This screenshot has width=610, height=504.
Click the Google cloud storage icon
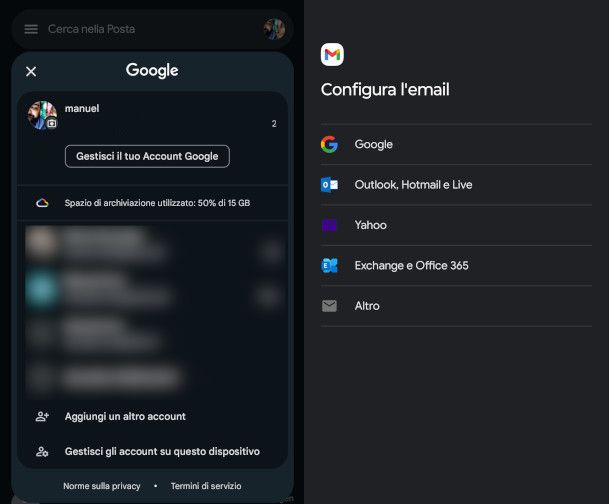pos(42,203)
